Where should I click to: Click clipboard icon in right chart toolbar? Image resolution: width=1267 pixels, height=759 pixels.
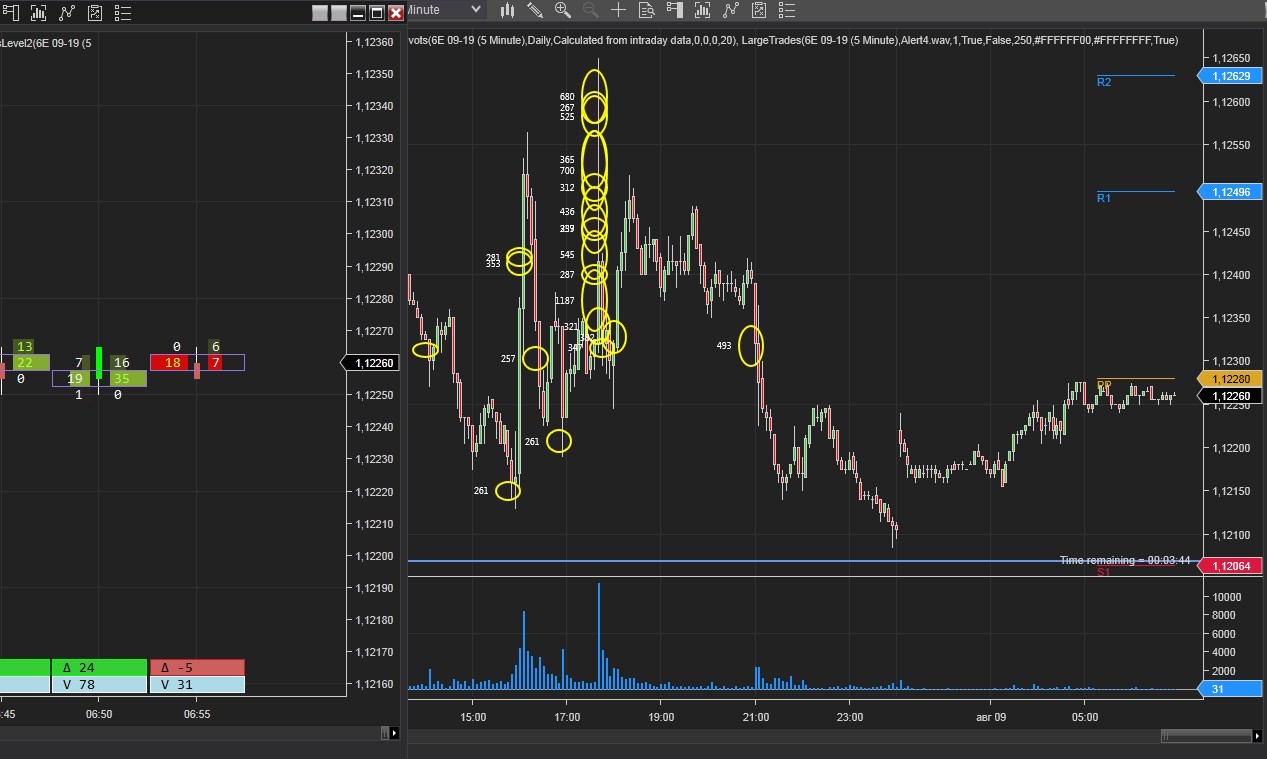759,10
